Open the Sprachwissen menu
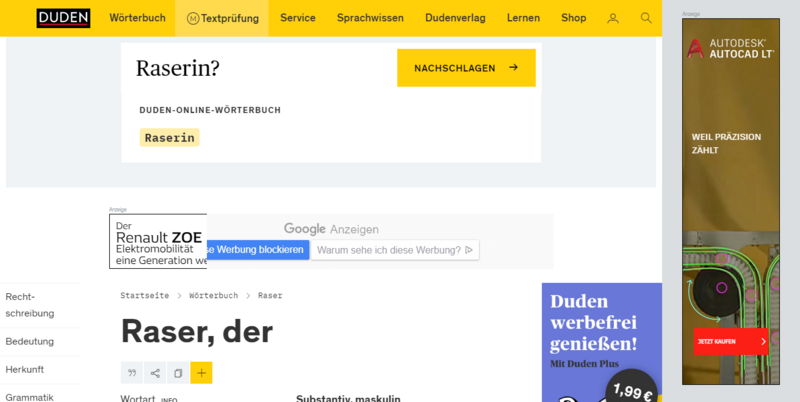The width and height of the screenshot is (800, 402). tap(370, 18)
